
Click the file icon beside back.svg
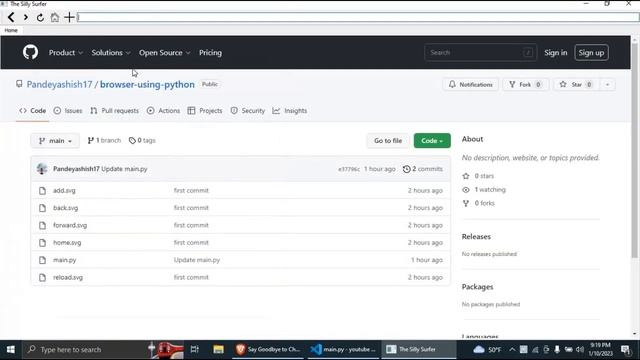42,208
